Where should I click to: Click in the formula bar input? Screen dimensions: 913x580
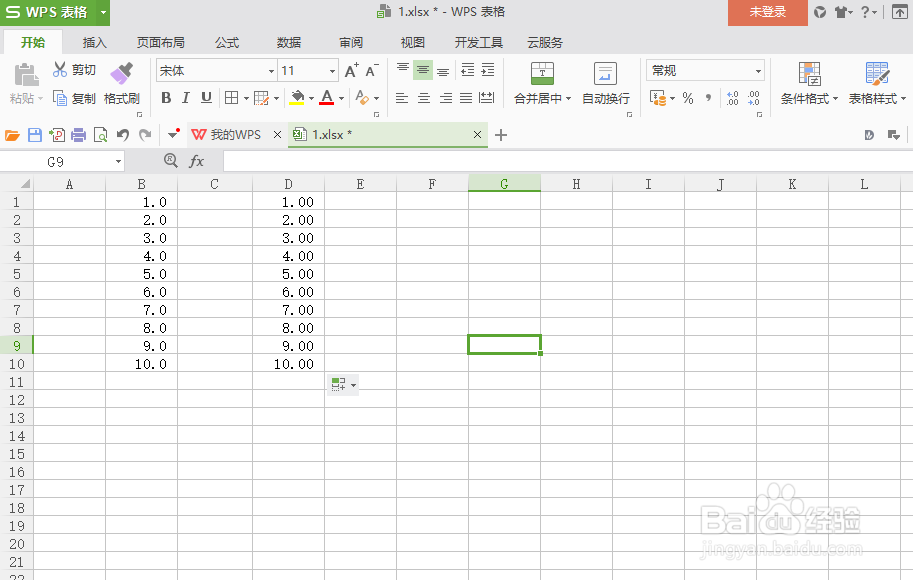[x=568, y=161]
